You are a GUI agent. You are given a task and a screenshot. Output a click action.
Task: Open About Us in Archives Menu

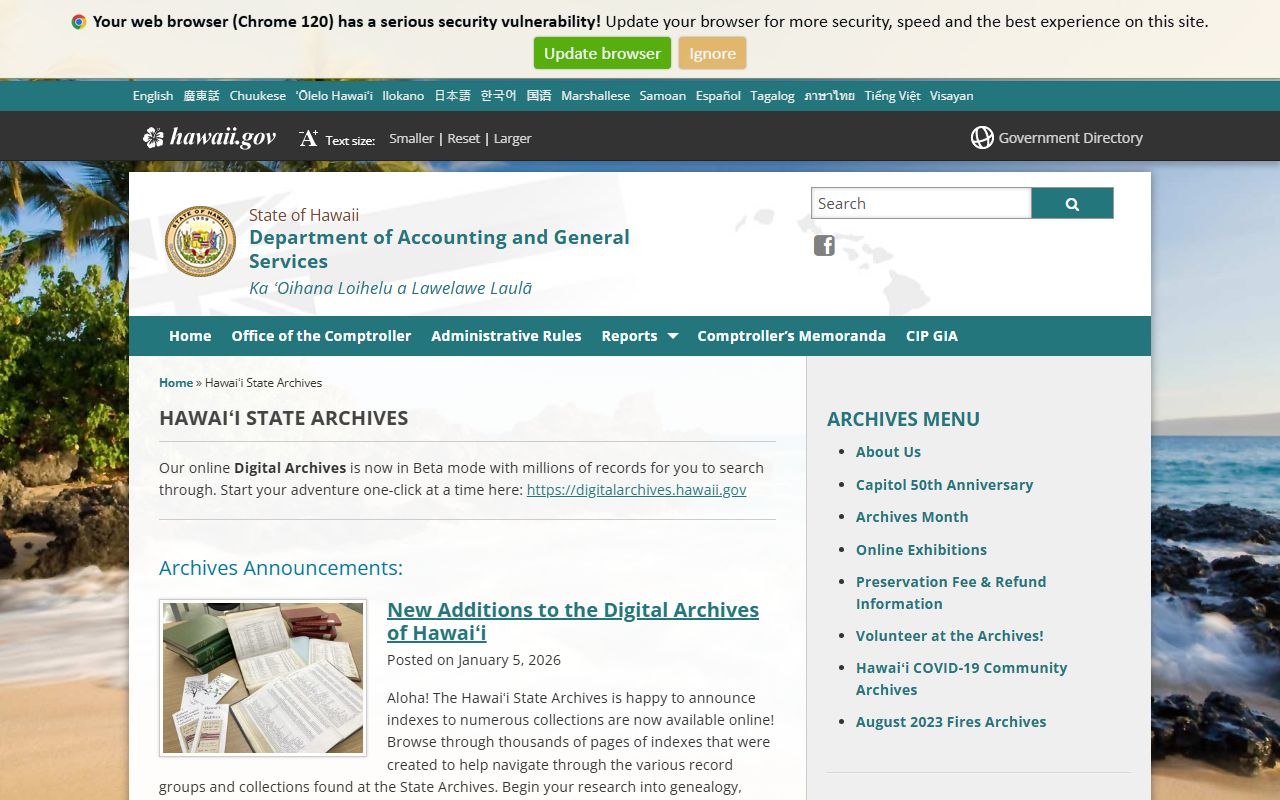click(x=888, y=452)
